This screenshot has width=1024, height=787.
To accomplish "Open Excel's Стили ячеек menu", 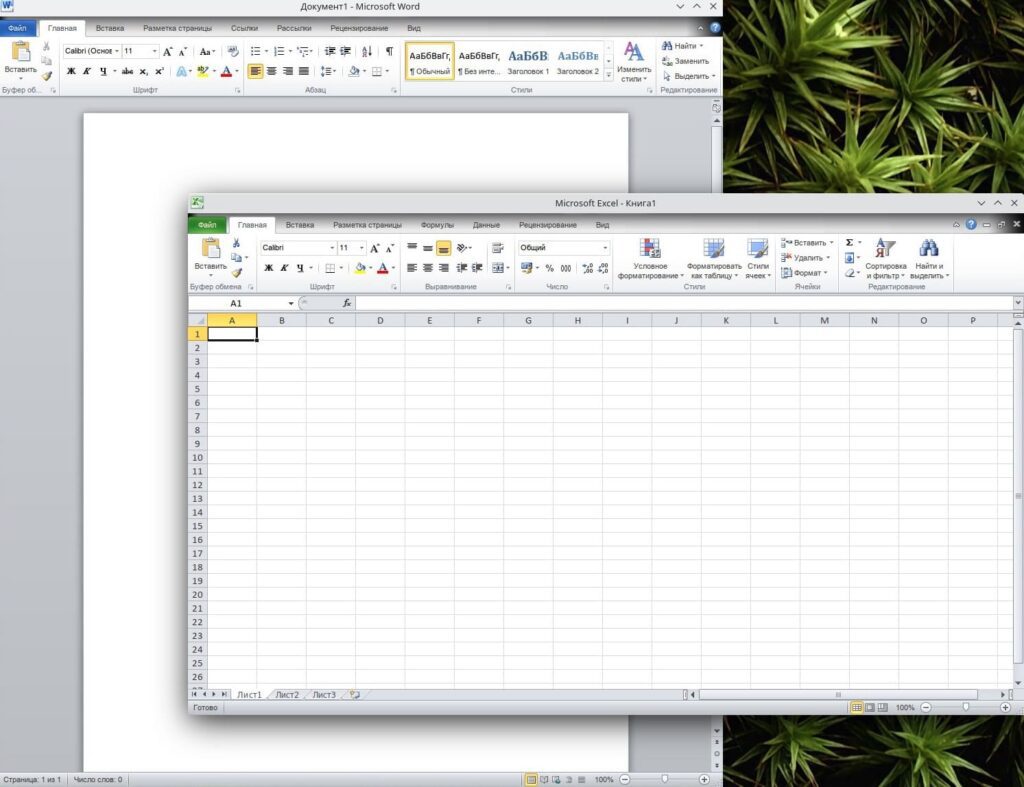I will coord(758,259).
